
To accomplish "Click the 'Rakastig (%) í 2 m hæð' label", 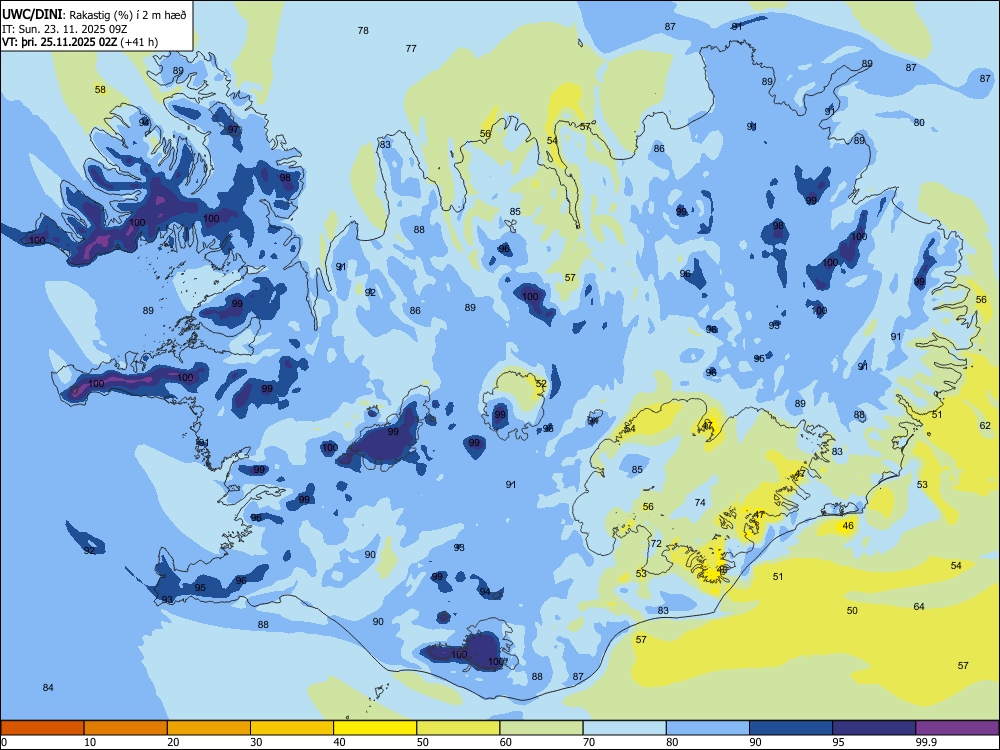I will click(127, 15).
